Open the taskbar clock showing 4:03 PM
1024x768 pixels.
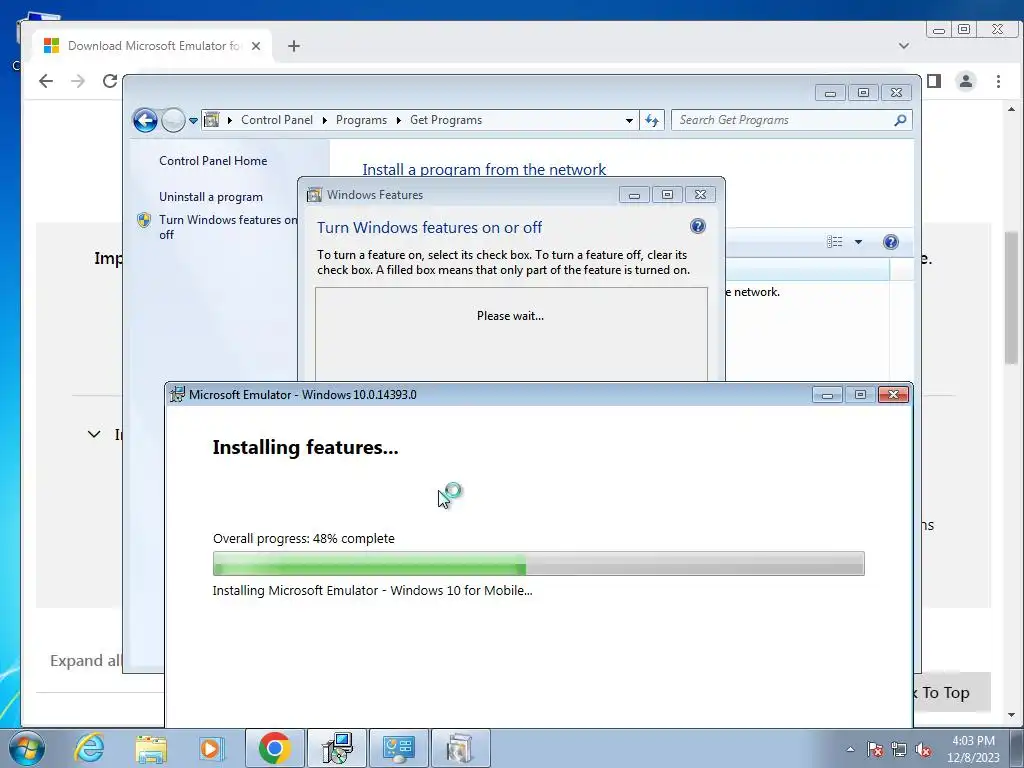(x=973, y=749)
